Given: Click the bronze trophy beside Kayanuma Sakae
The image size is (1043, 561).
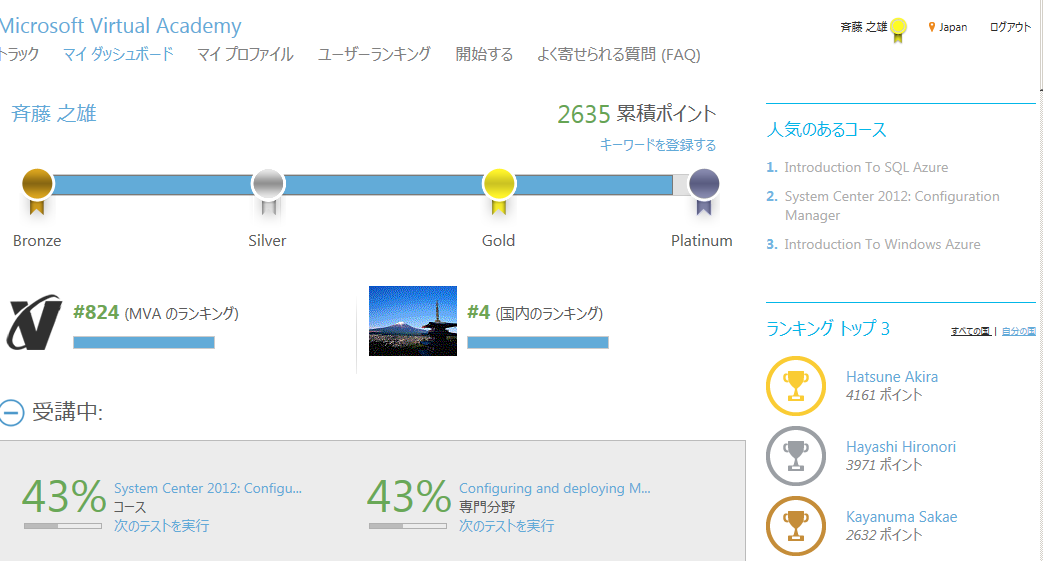Looking at the screenshot, I should [x=795, y=525].
